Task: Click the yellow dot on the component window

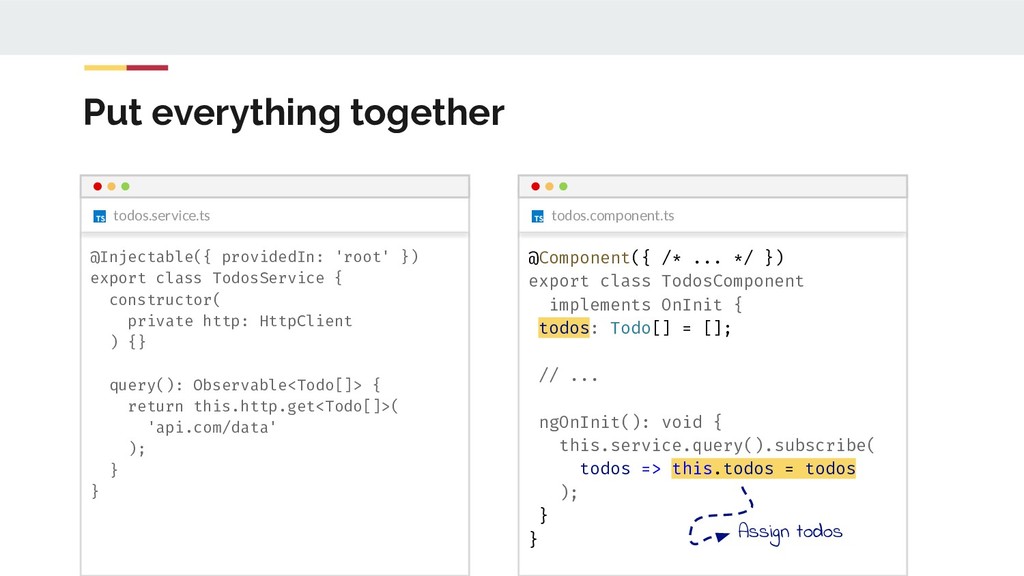Action: (549, 186)
